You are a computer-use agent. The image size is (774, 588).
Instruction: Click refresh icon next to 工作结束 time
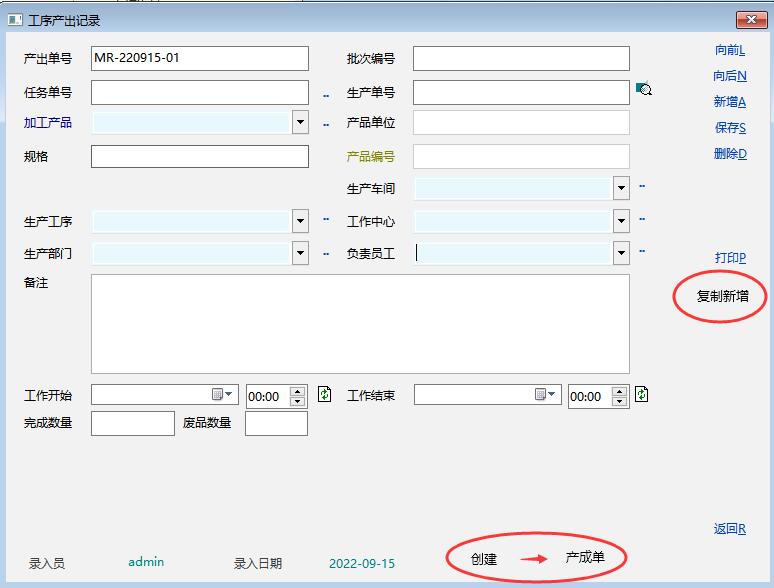click(641, 395)
